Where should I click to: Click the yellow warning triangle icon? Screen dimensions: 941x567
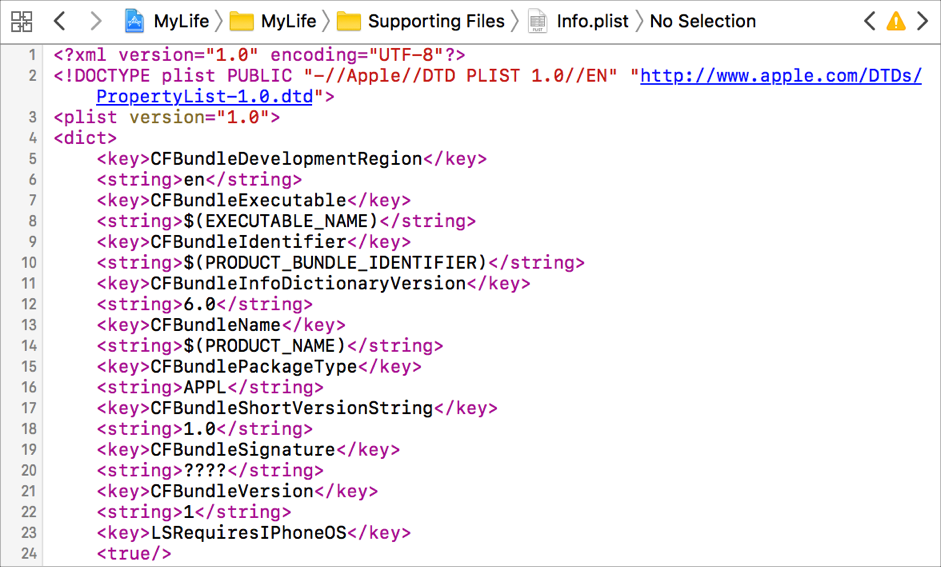[x=896, y=21]
